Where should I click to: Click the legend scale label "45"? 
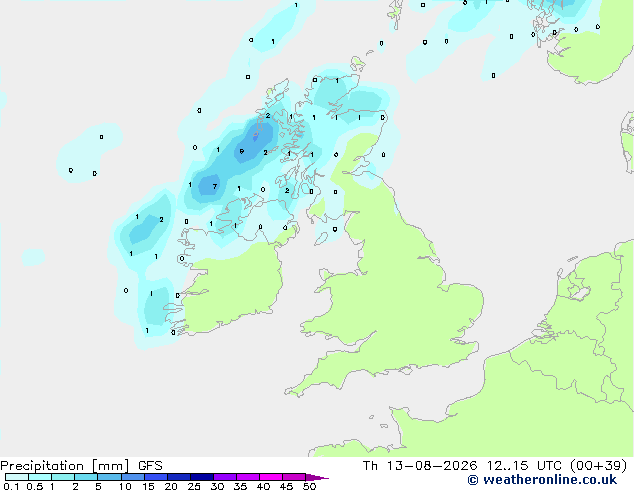pos(286,486)
